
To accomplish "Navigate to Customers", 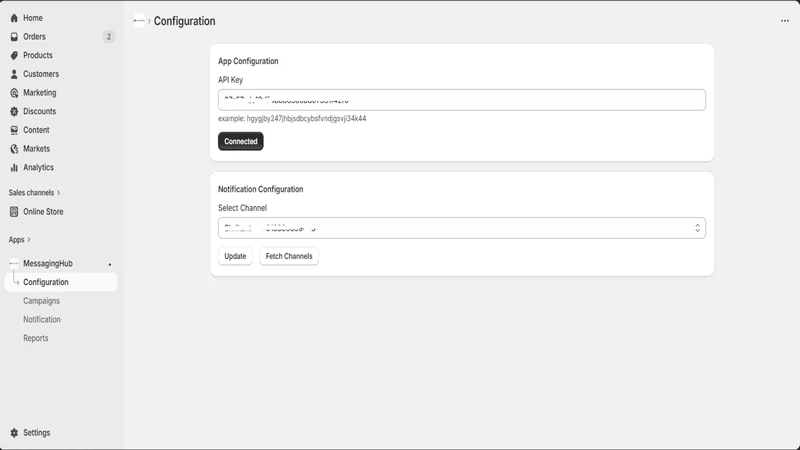I will [x=41, y=74].
